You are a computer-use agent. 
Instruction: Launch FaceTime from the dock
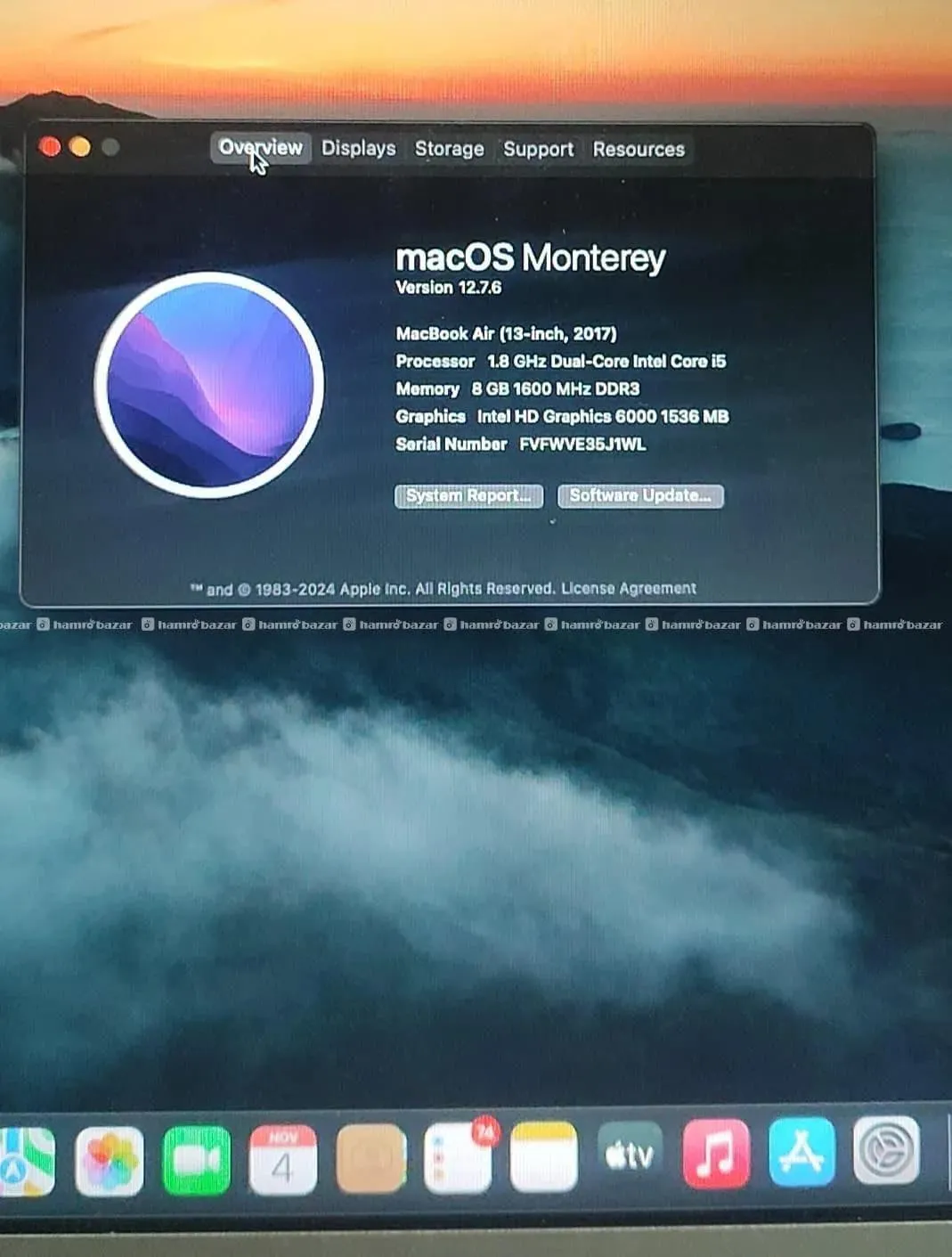[197, 1160]
